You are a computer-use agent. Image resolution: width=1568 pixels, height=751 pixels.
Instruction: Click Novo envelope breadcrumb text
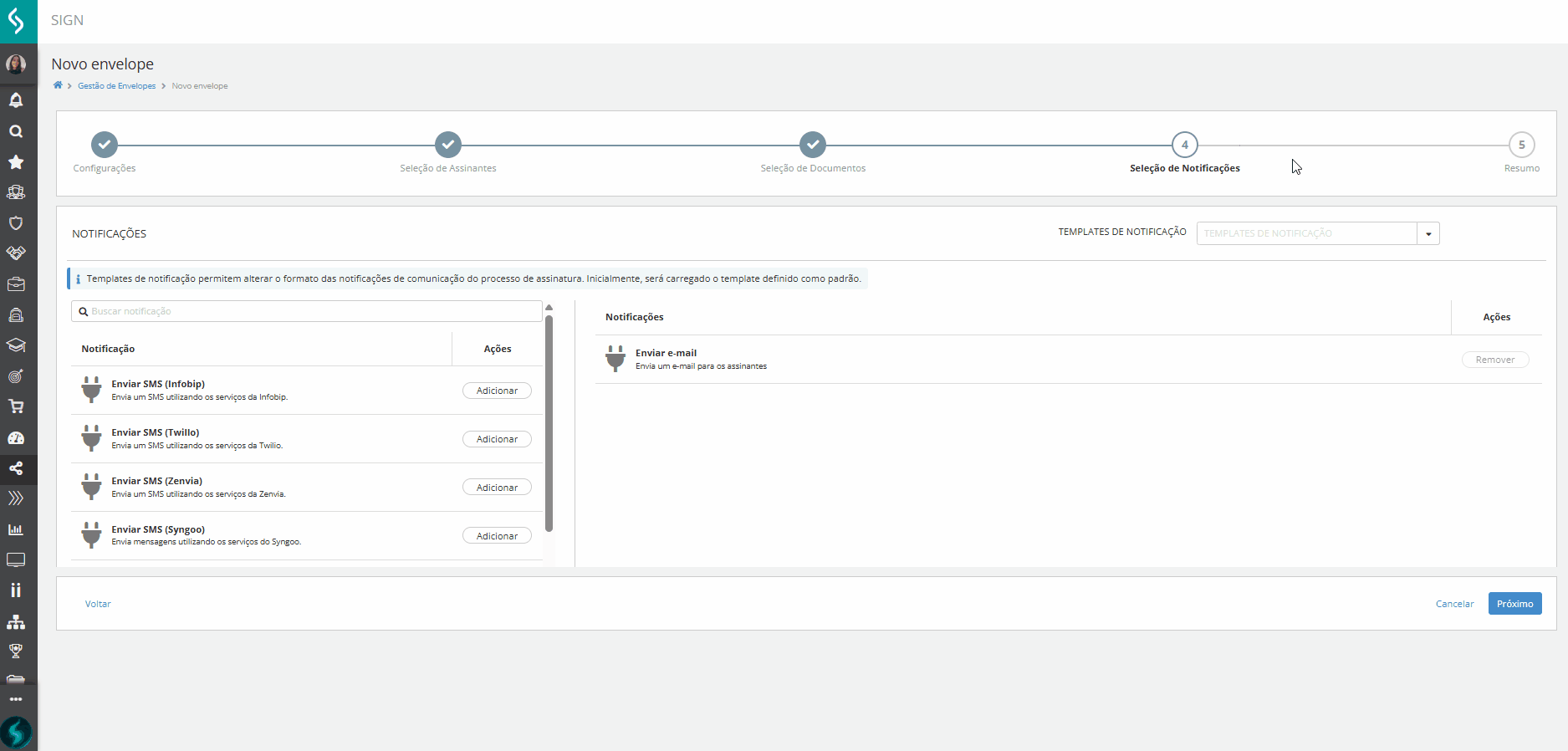(200, 86)
